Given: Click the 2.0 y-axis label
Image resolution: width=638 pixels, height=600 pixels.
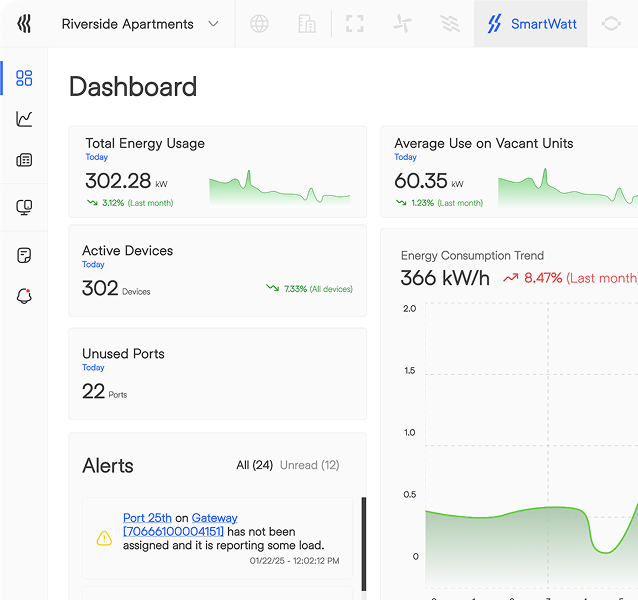Looking at the screenshot, I should click(409, 309).
